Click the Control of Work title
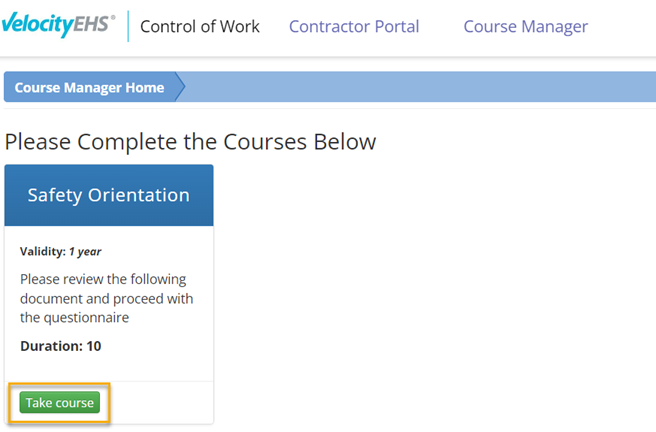 (x=200, y=27)
